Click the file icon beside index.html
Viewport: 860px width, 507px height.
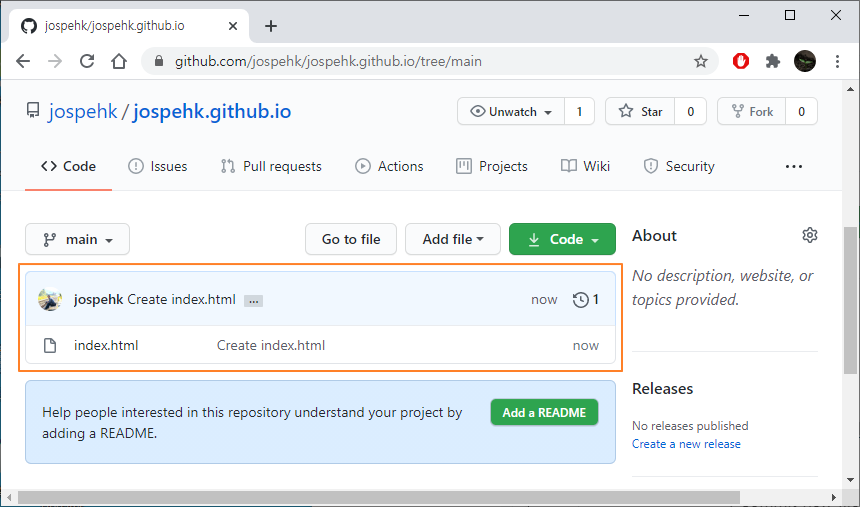(x=50, y=345)
